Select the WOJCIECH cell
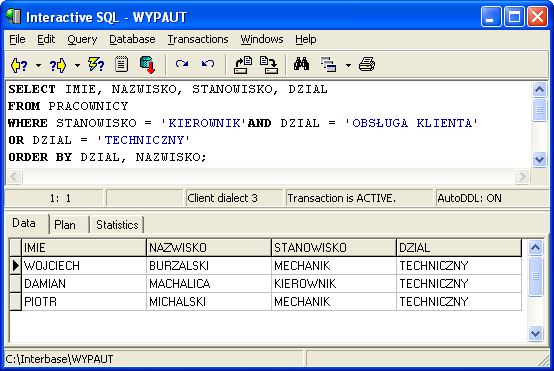The width and height of the screenshot is (554, 371). click(x=84, y=266)
